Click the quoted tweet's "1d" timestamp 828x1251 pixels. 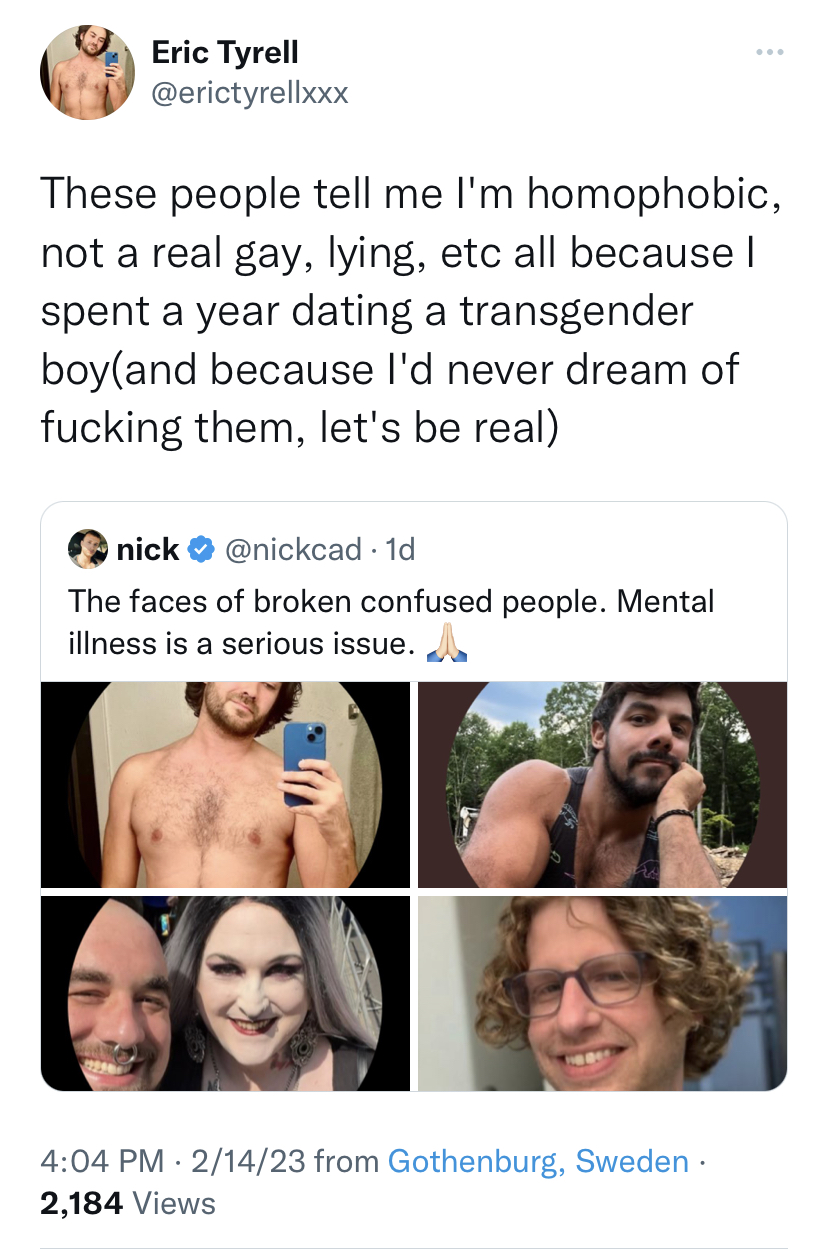[400, 549]
